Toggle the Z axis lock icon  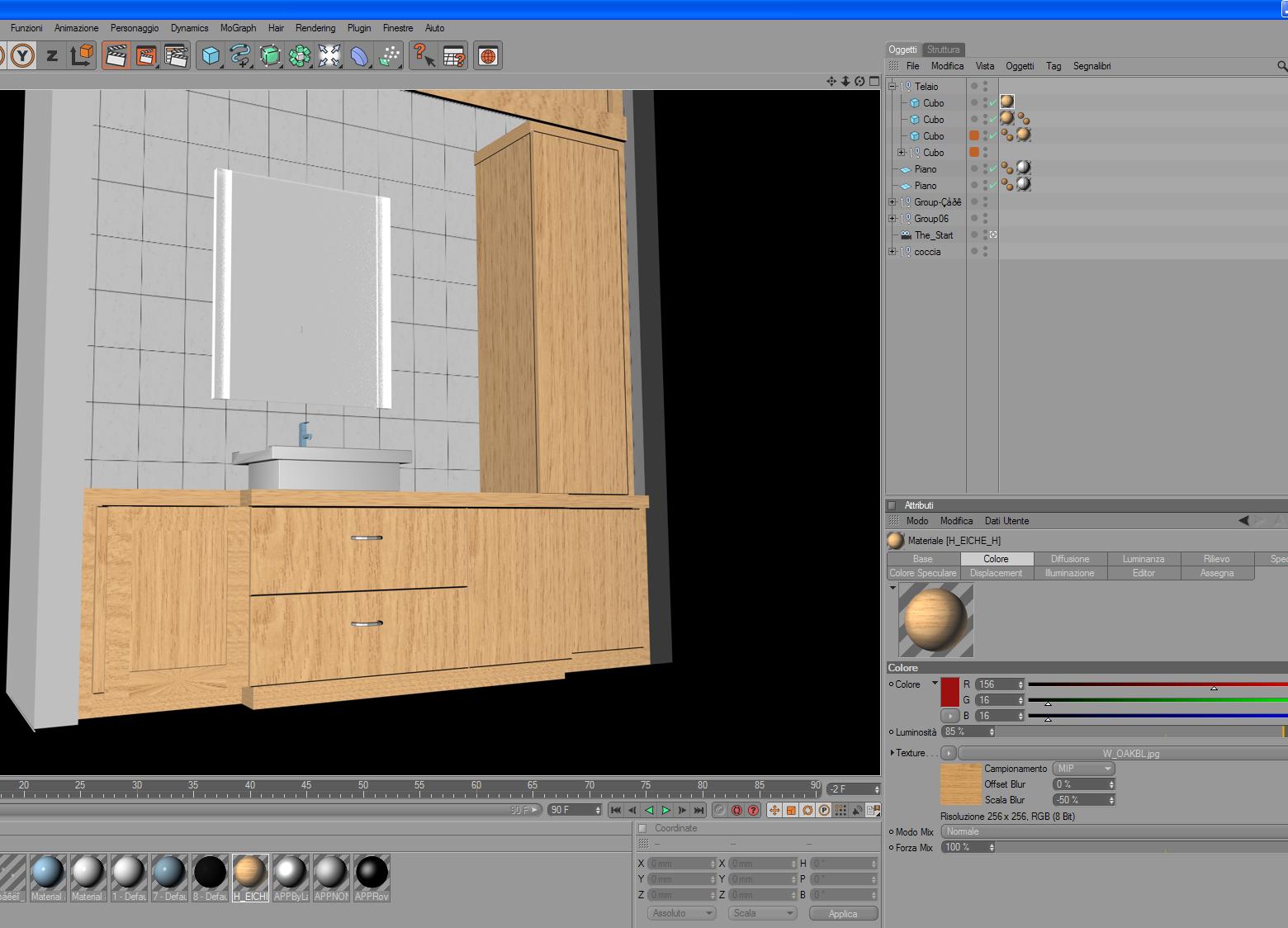click(x=52, y=56)
